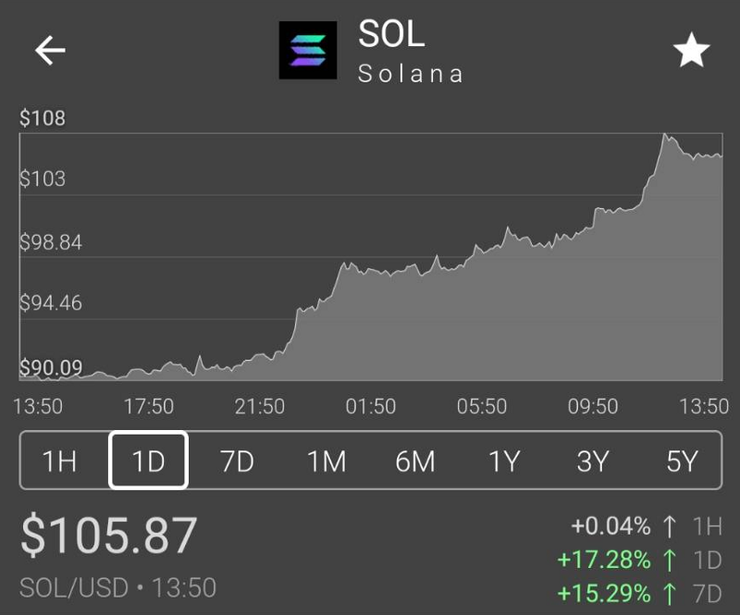The width and height of the screenshot is (740, 615).
Task: Show the 5Y price history
Action: (x=682, y=461)
